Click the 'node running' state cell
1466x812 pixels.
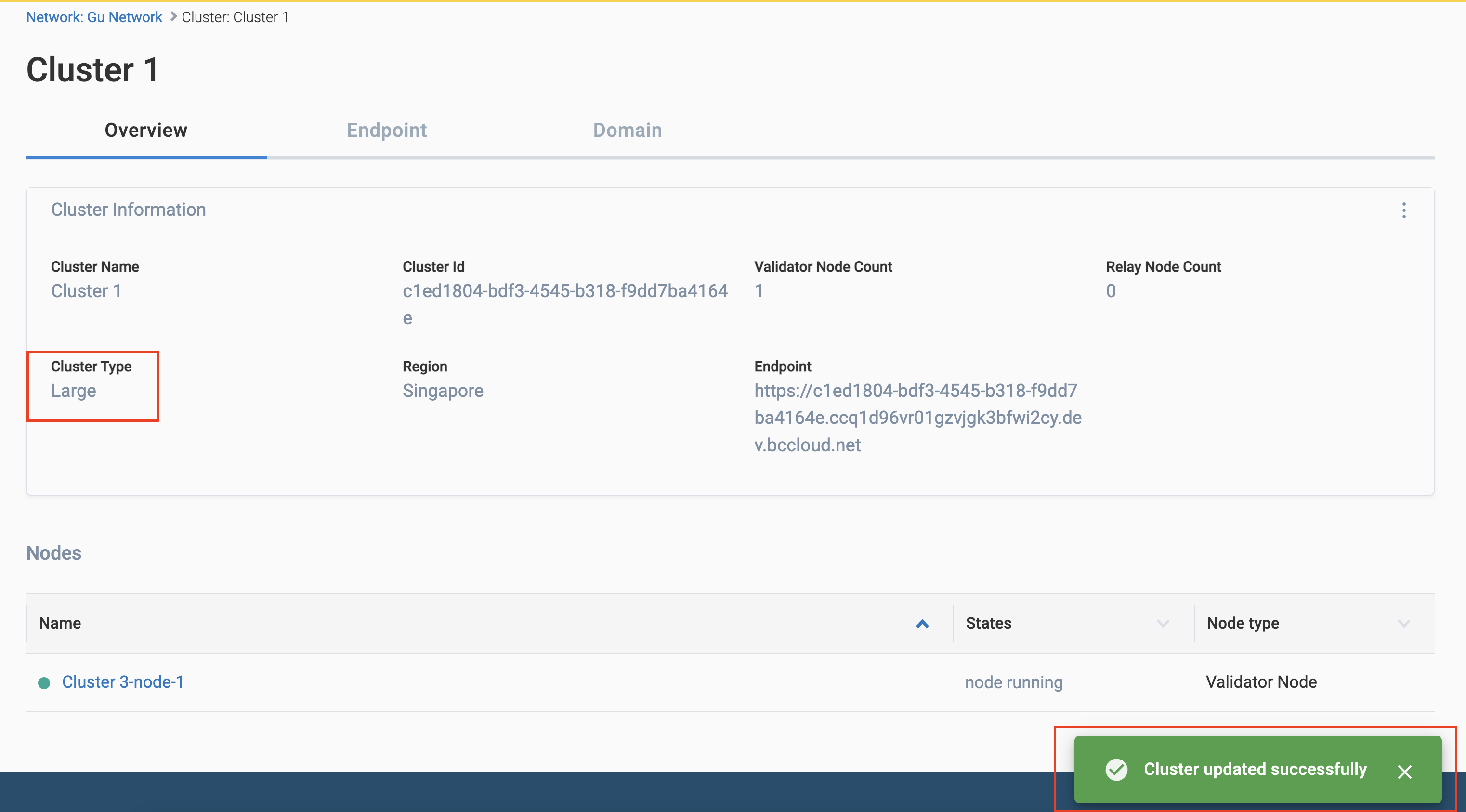click(x=1014, y=682)
